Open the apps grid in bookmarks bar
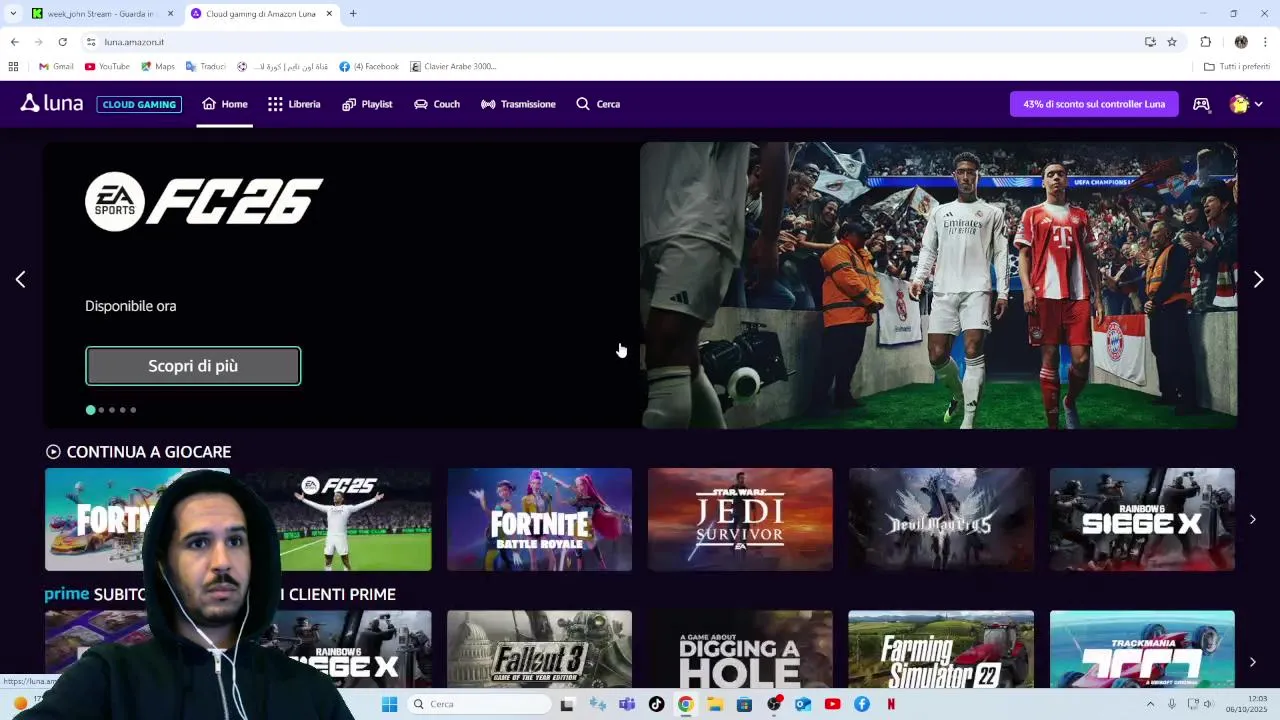The image size is (1280, 720). [13, 67]
